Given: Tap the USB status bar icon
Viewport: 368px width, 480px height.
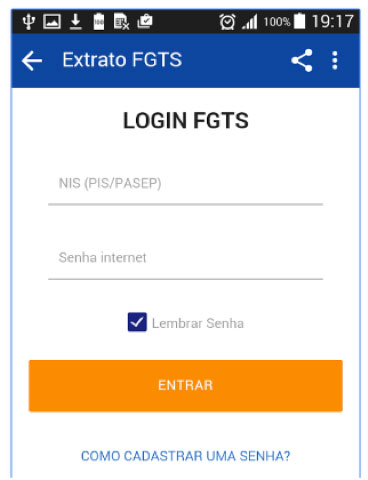Looking at the screenshot, I should [29, 22].
